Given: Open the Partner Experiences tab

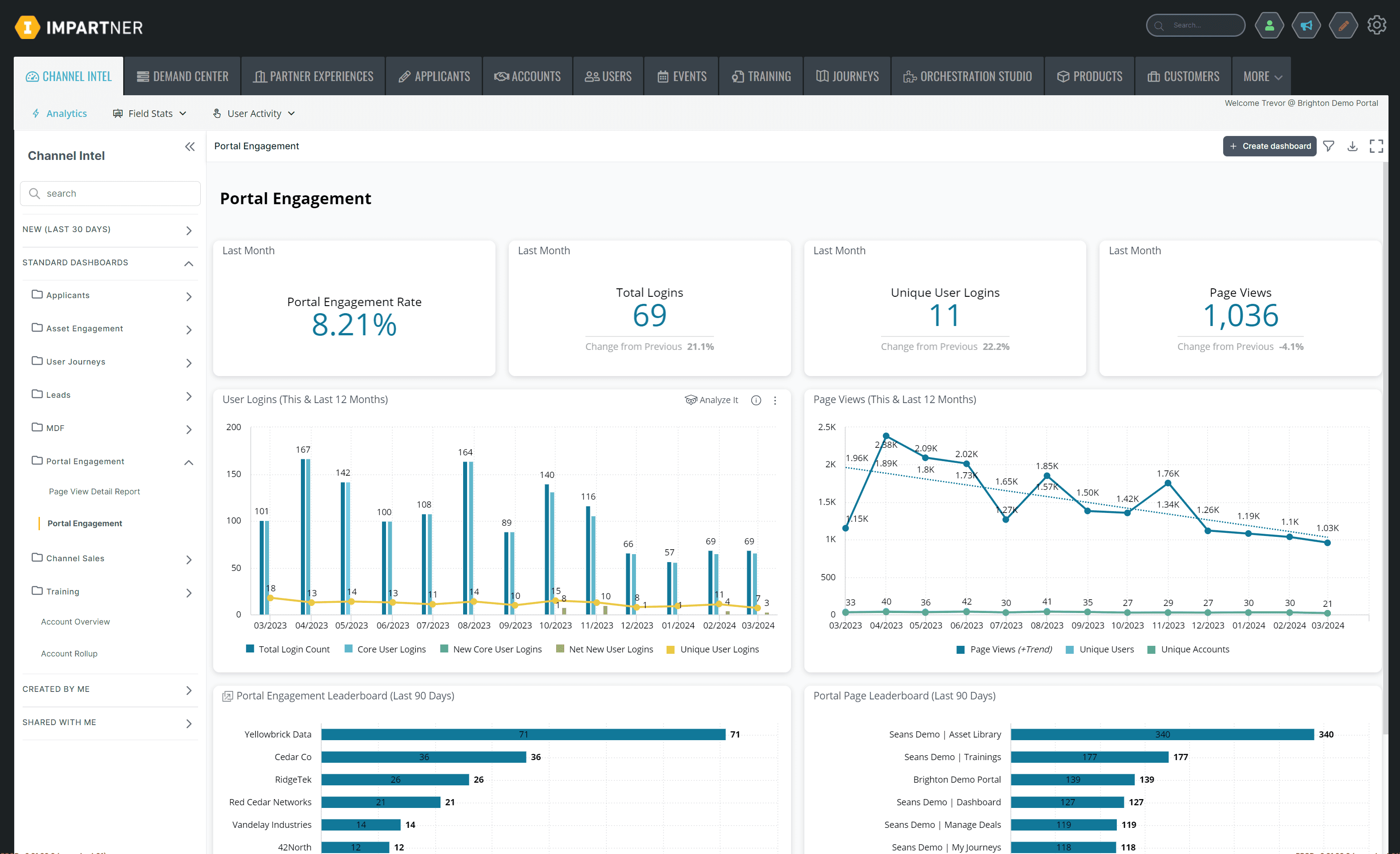Looking at the screenshot, I should coord(313,76).
